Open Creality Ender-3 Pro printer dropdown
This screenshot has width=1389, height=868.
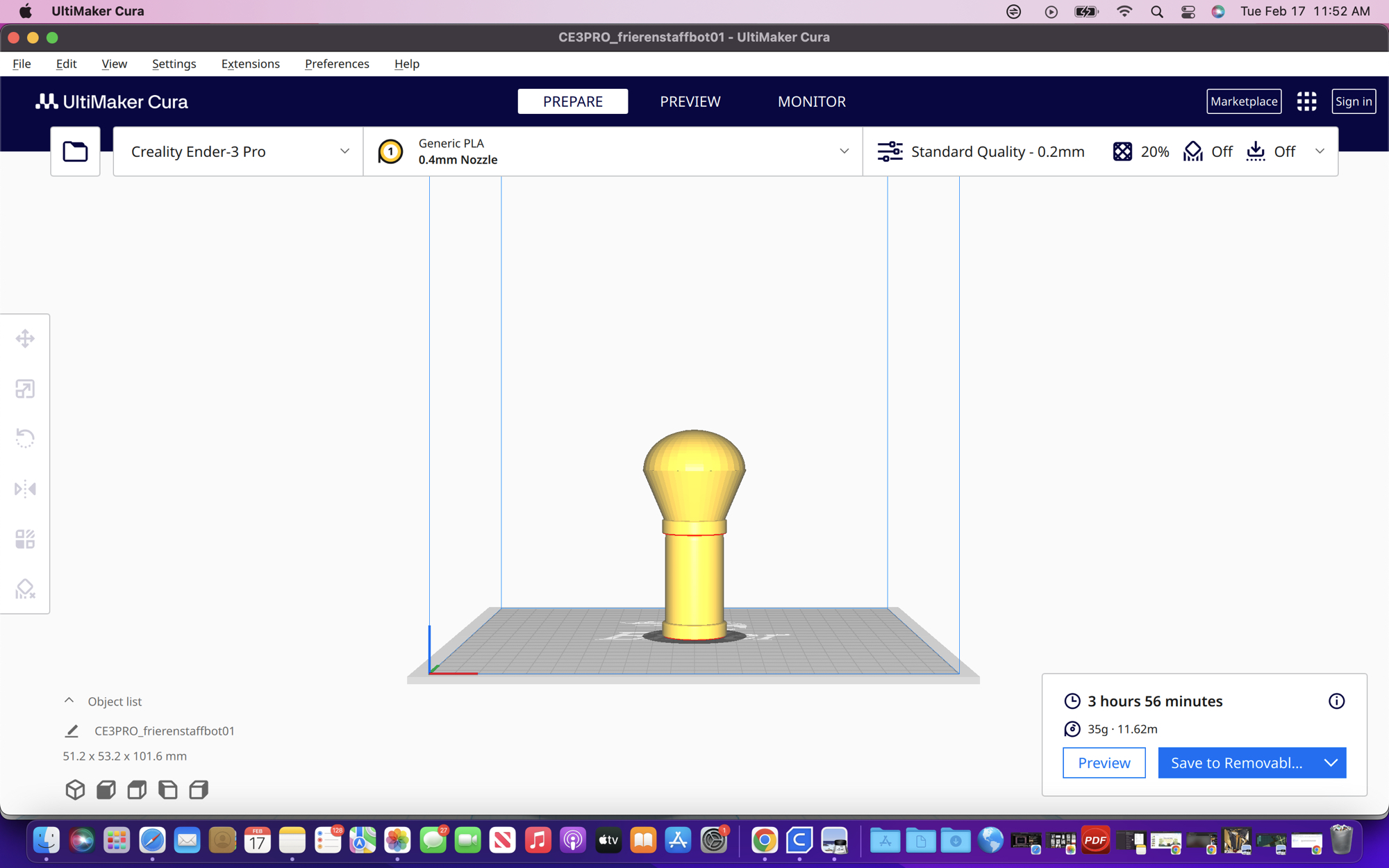[238, 151]
